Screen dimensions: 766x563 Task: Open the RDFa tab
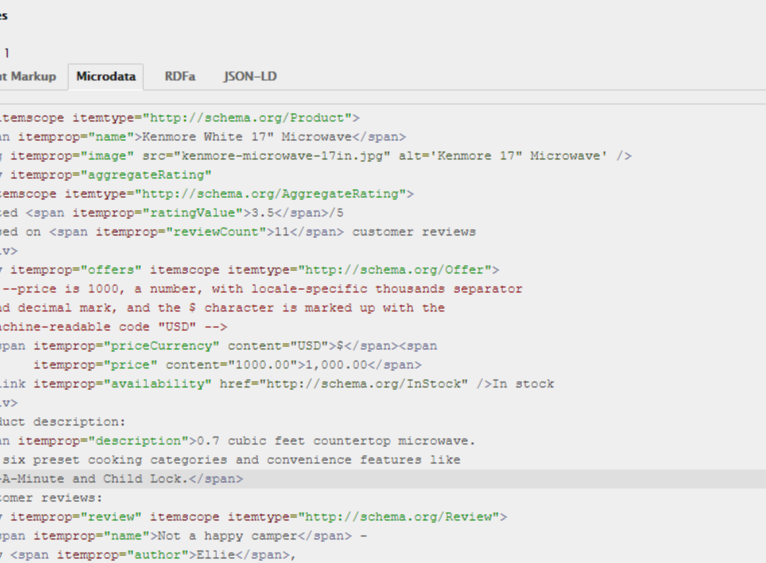(180, 76)
